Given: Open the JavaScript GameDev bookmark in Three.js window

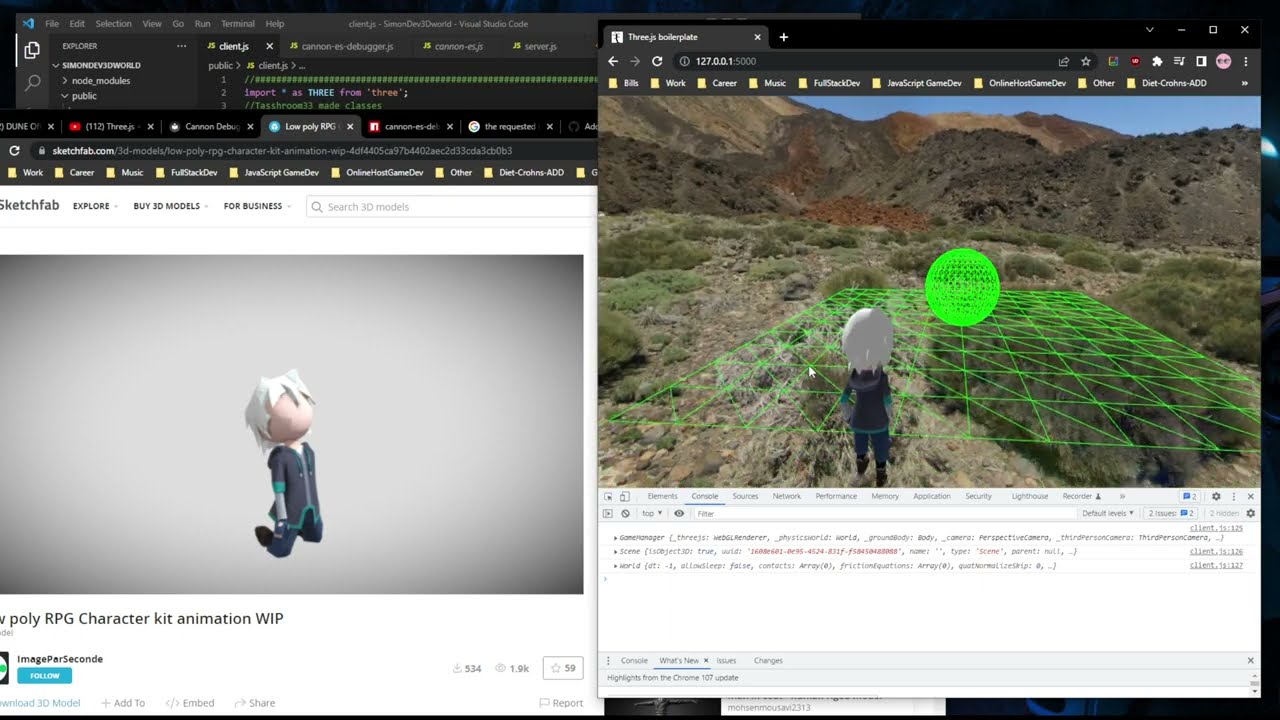Looking at the screenshot, I should pos(916,83).
